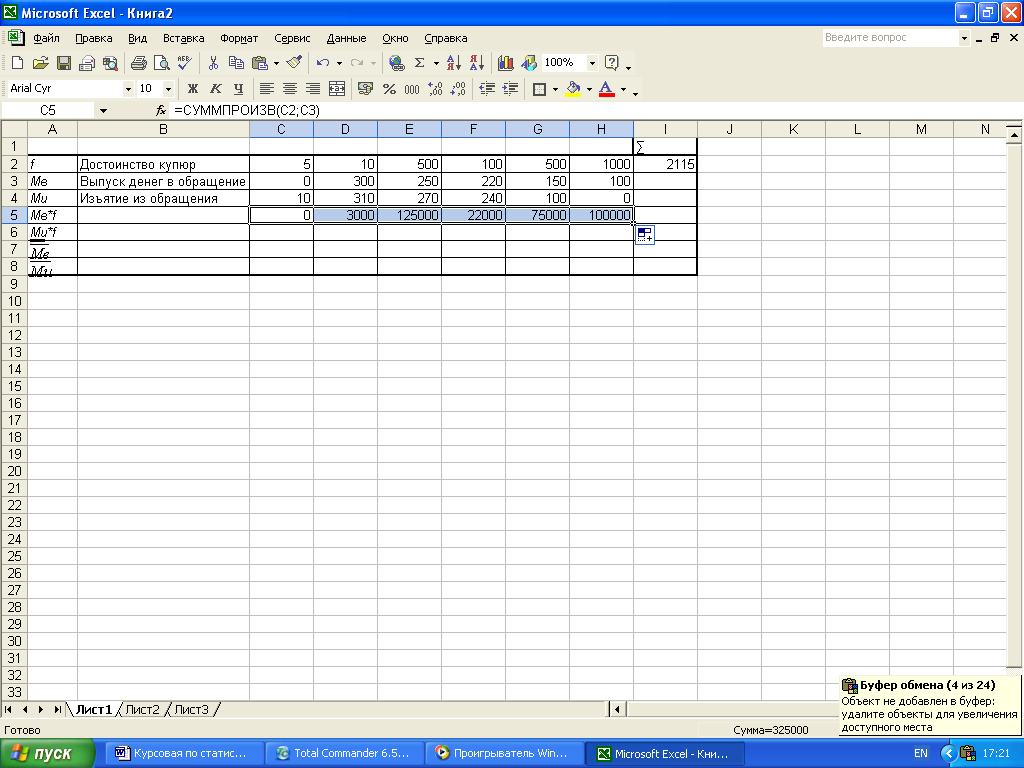Viewport: 1024px width, 768px height.
Task: Toggle bold formatting (Ж)
Action: point(193,89)
